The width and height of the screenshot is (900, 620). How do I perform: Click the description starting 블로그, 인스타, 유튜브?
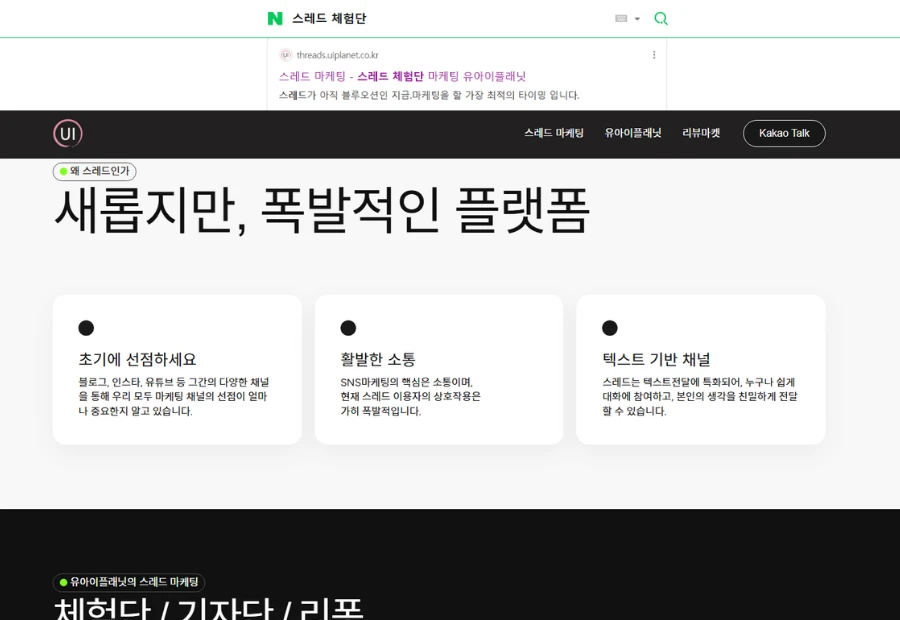174,397
